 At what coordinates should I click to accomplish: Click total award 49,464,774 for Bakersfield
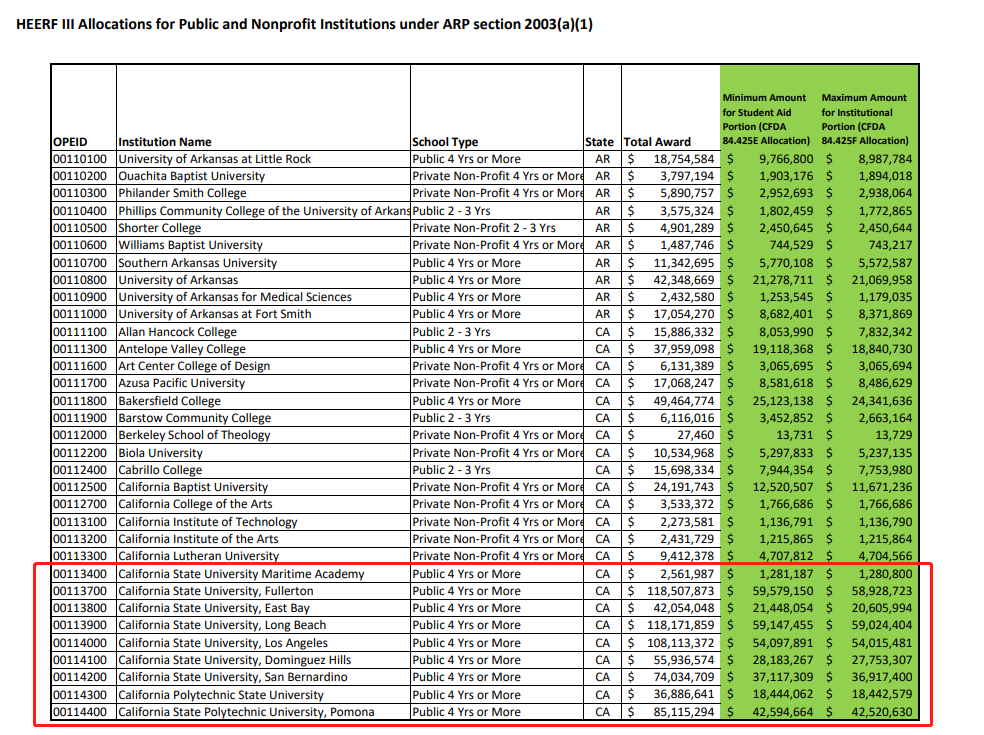point(684,401)
